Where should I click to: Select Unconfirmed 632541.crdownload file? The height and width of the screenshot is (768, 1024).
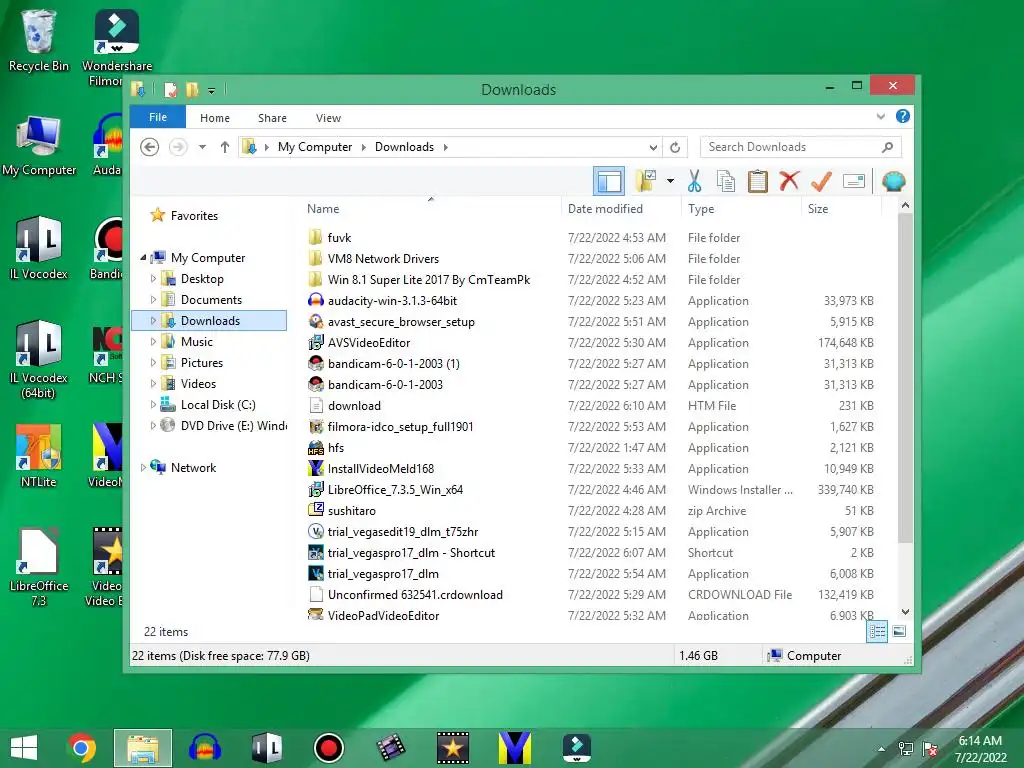415,595
